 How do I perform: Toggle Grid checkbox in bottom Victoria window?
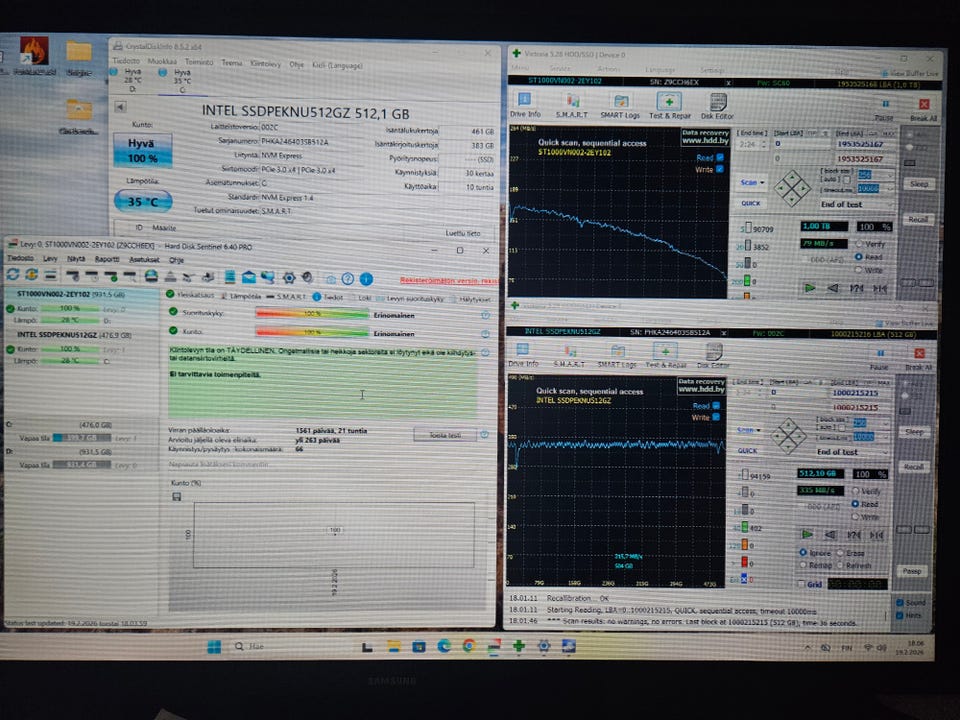click(801, 584)
